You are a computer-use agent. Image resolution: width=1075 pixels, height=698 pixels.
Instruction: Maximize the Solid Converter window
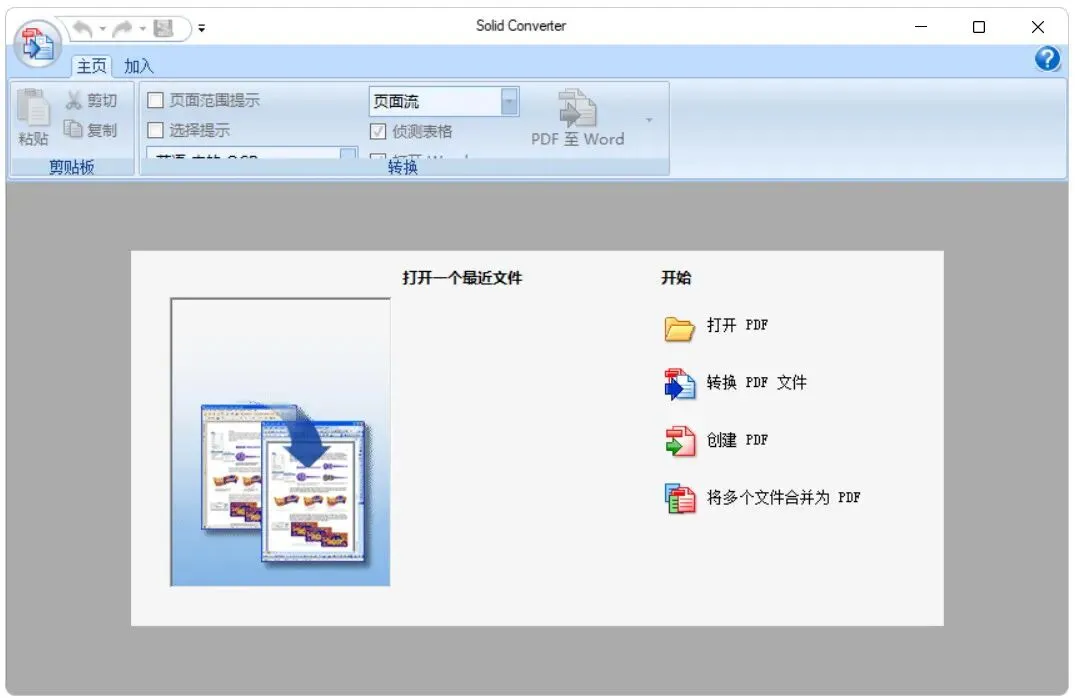click(x=979, y=27)
